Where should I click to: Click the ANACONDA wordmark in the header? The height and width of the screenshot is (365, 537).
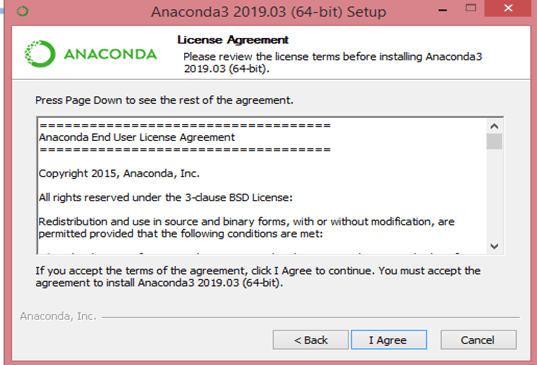[x=110, y=54]
